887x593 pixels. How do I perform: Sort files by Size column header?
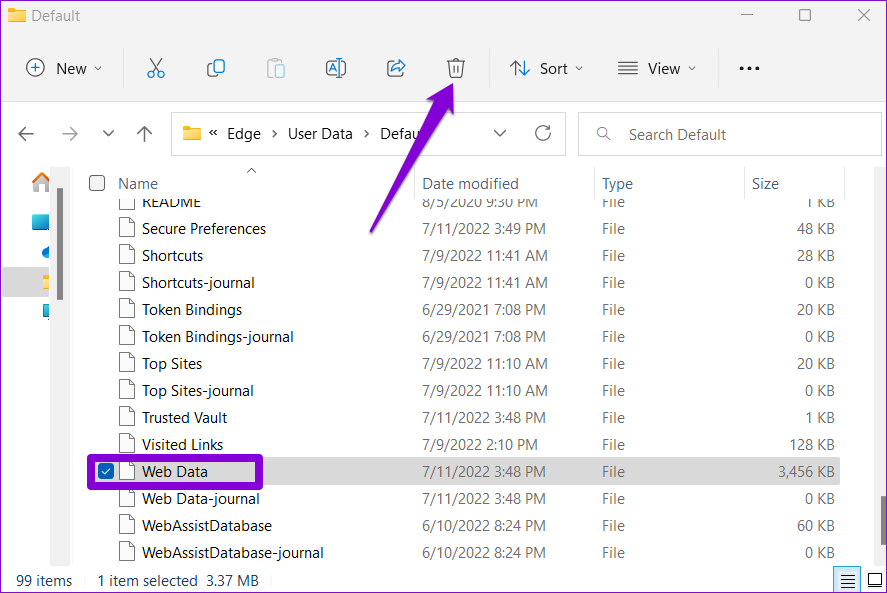(x=765, y=183)
